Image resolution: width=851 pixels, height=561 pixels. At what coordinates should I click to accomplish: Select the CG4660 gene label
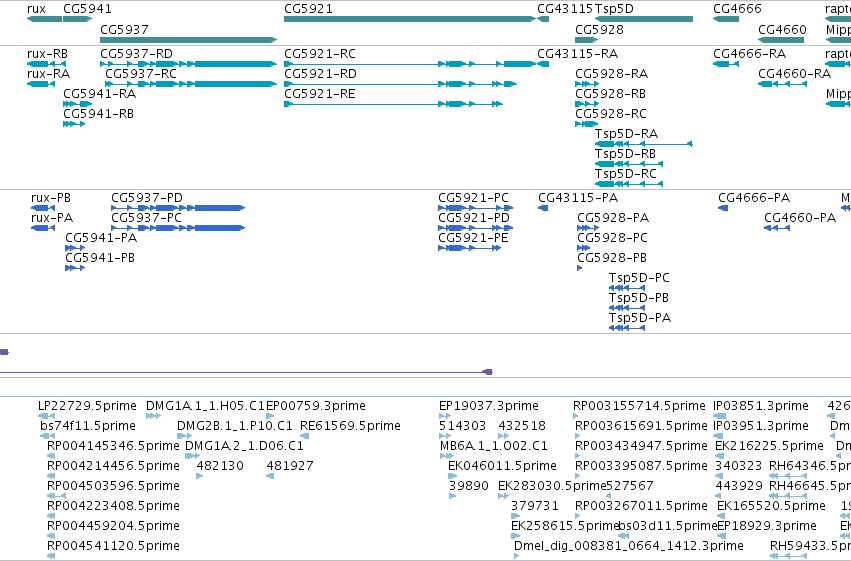pyautogui.click(x=782, y=29)
